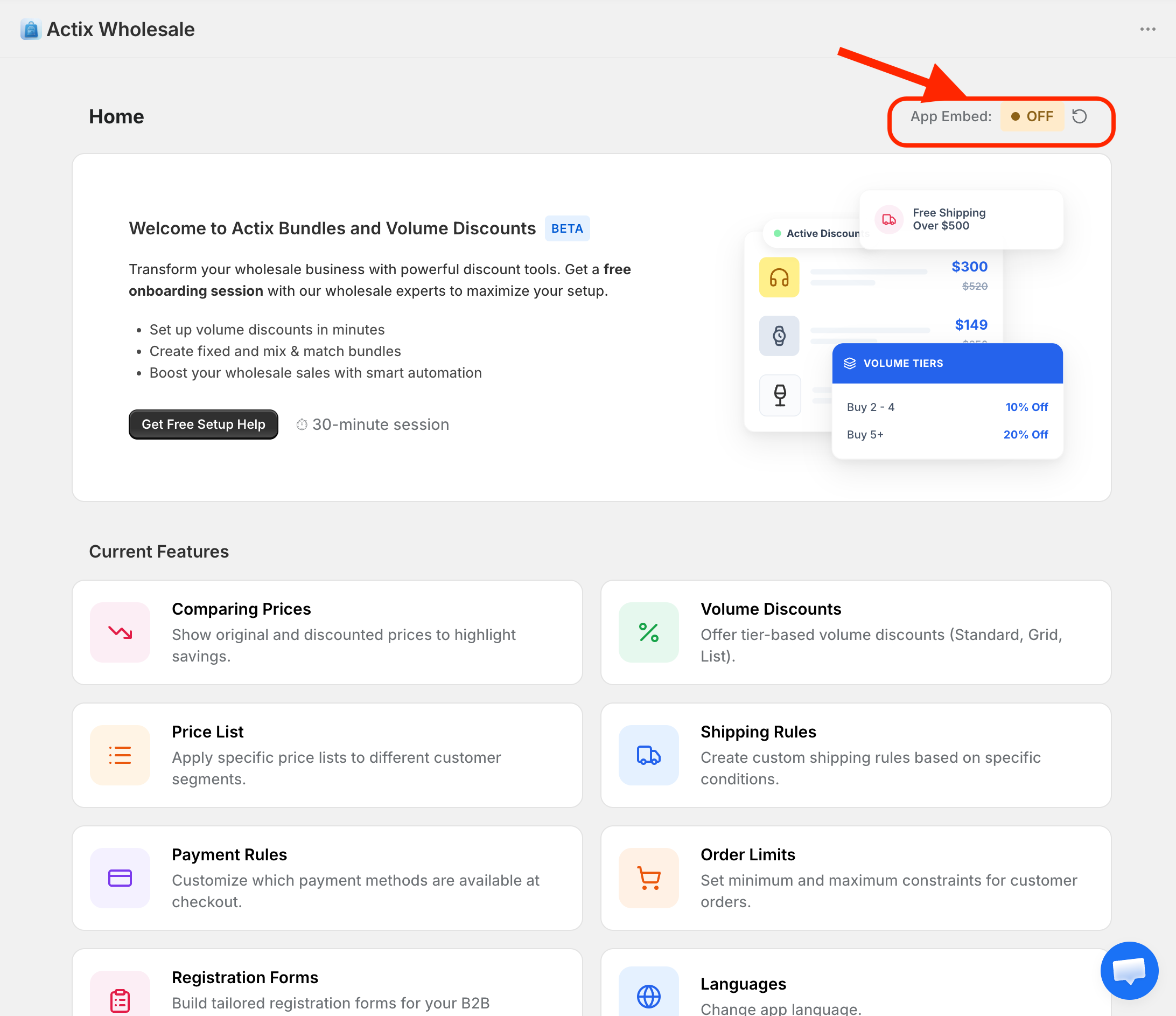The image size is (1176, 1016).
Task: Click the Volume Tiers preview header
Action: point(947,364)
